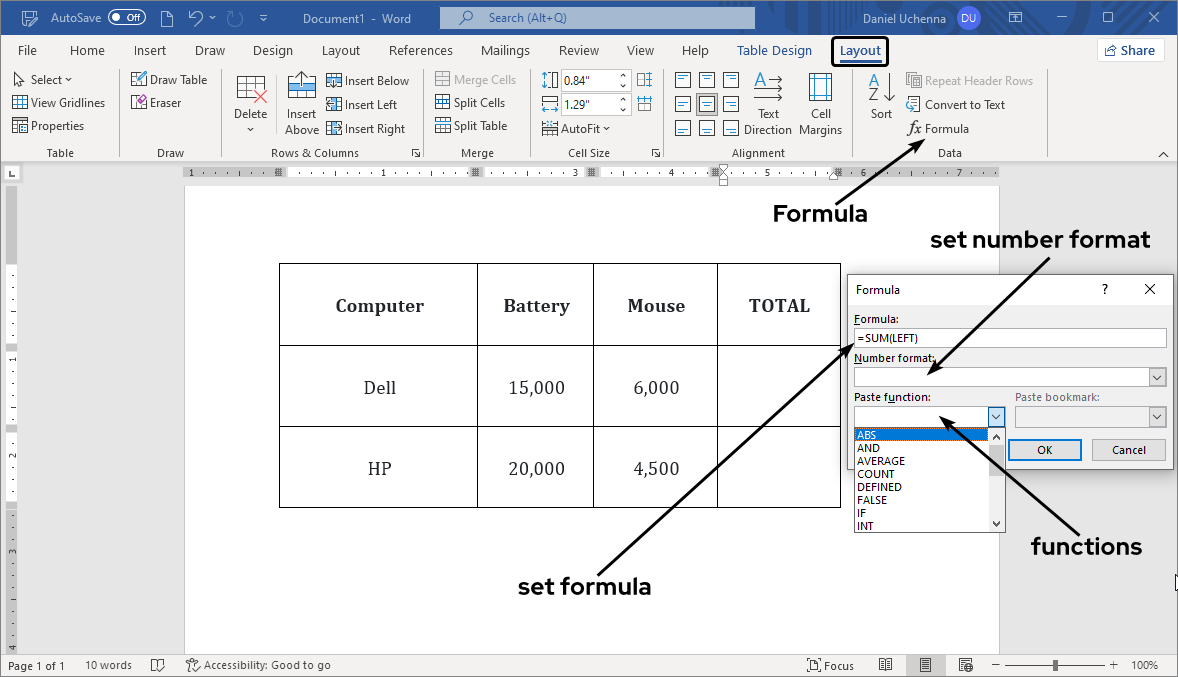This screenshot has height=677, width=1178.
Task: Enable Focus mode in the status bar
Action: click(x=830, y=665)
